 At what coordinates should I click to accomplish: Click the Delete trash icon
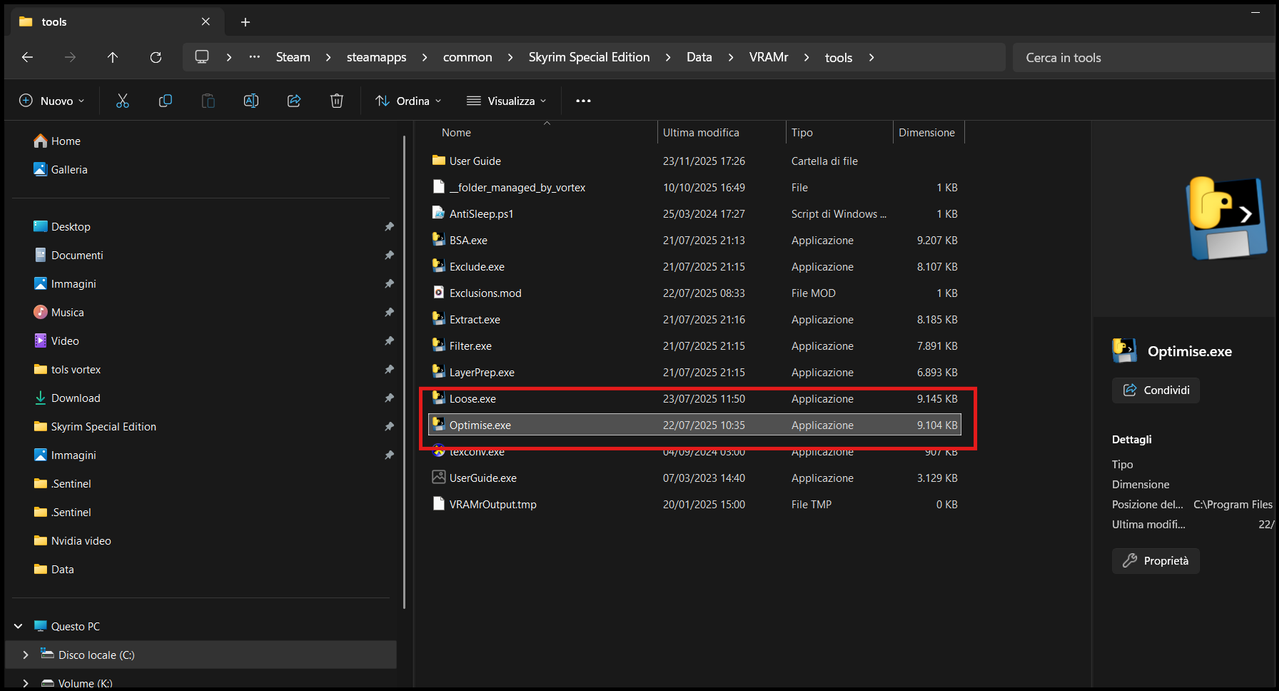click(337, 101)
